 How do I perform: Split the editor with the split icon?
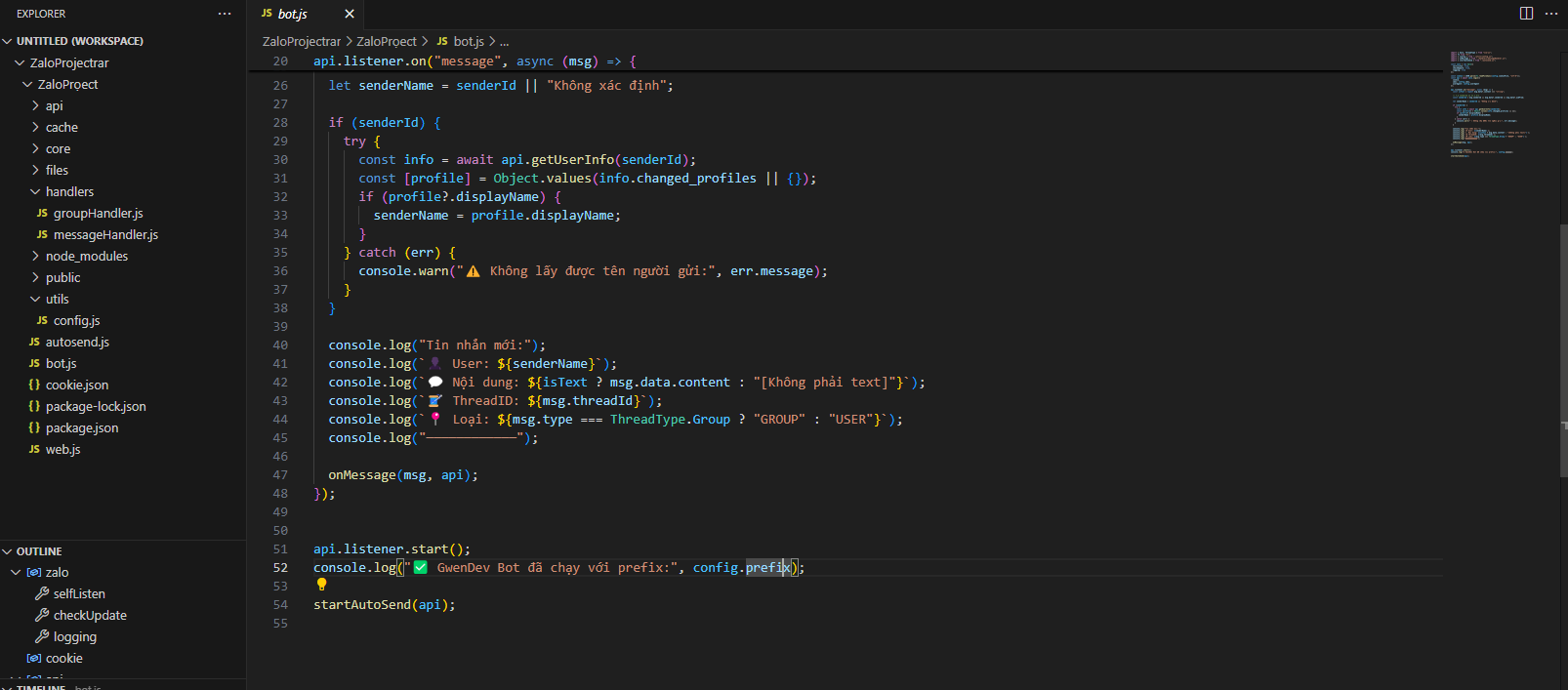click(x=1526, y=14)
